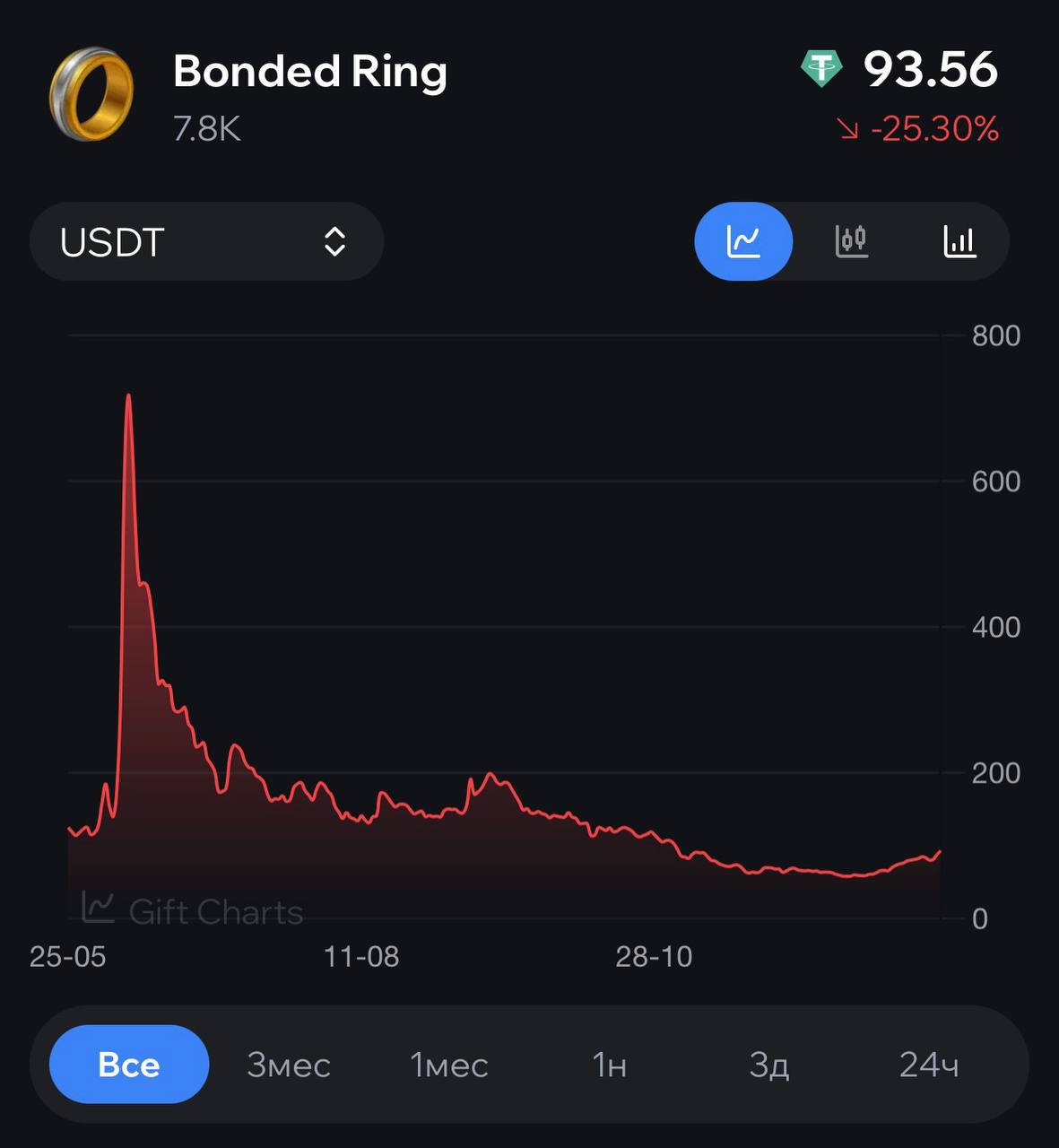
Task: Click the up-down chevron in currency selector
Action: (334, 242)
